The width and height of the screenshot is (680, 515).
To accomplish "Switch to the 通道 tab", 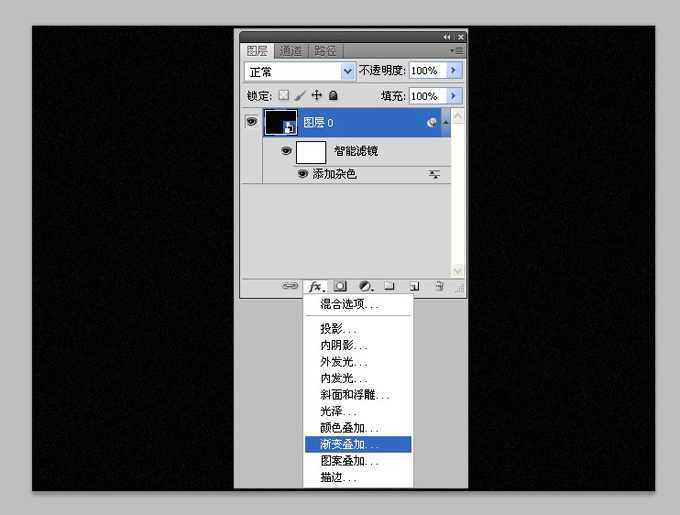I will point(291,51).
